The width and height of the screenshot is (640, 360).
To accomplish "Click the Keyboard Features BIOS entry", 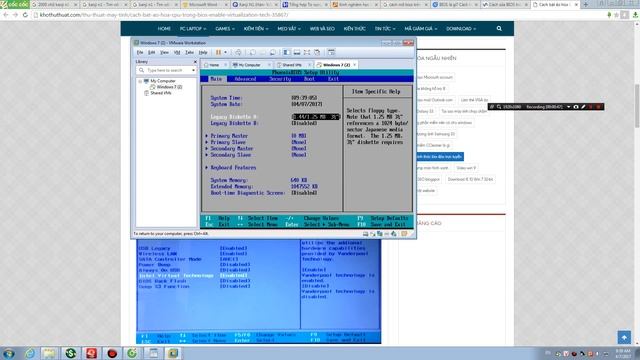I will (x=233, y=168).
